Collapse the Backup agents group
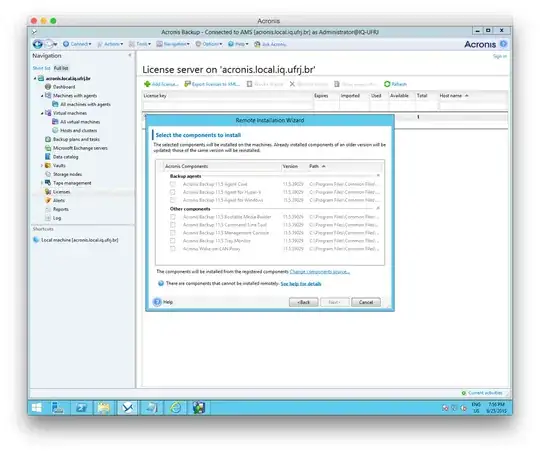 [378, 175]
